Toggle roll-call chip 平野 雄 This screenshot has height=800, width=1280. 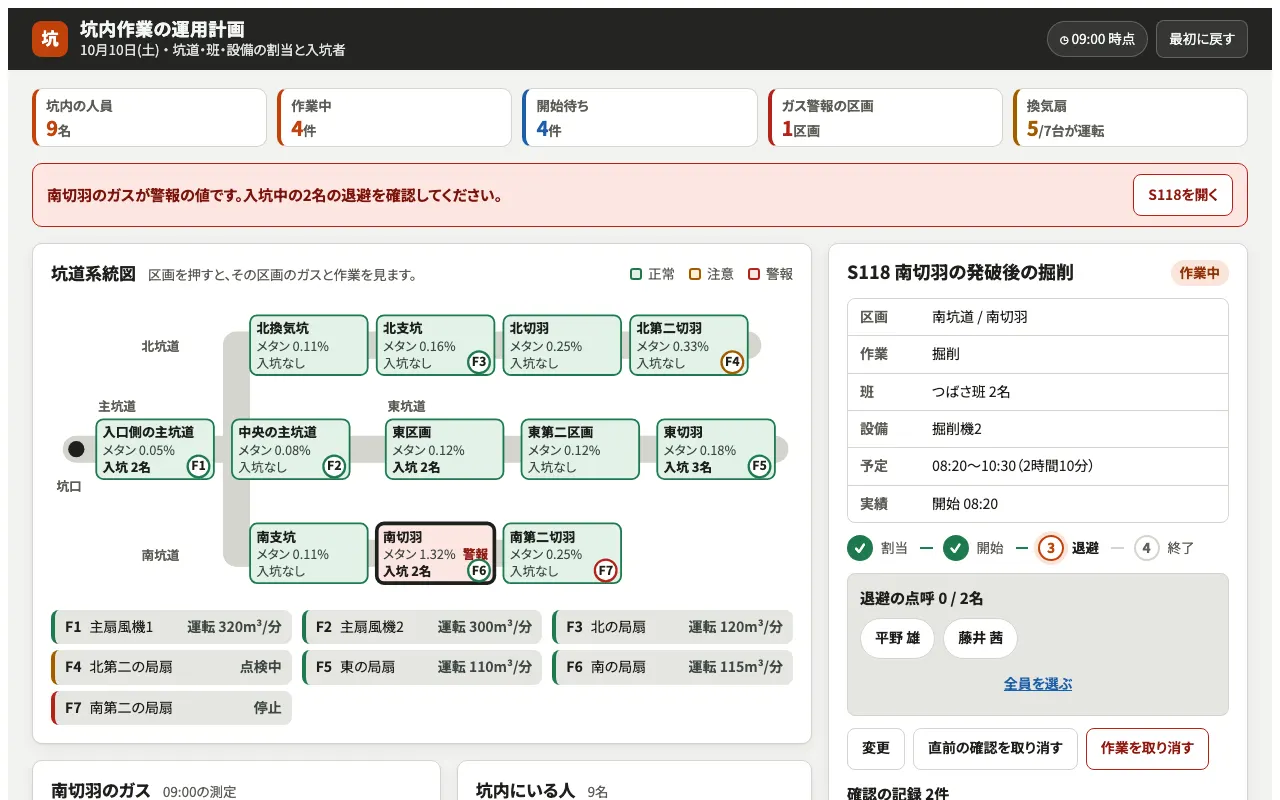pyautogui.click(x=897, y=638)
